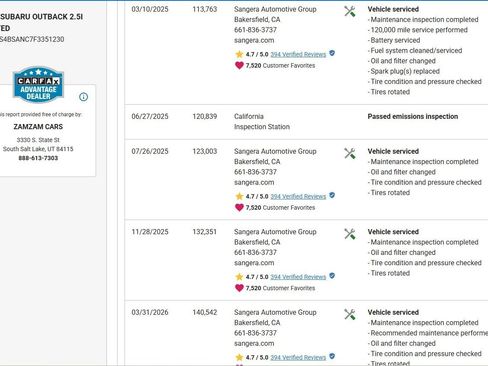Click wrench icon for 03/10/2025 service
The height and width of the screenshot is (366, 488).
[x=350, y=11]
